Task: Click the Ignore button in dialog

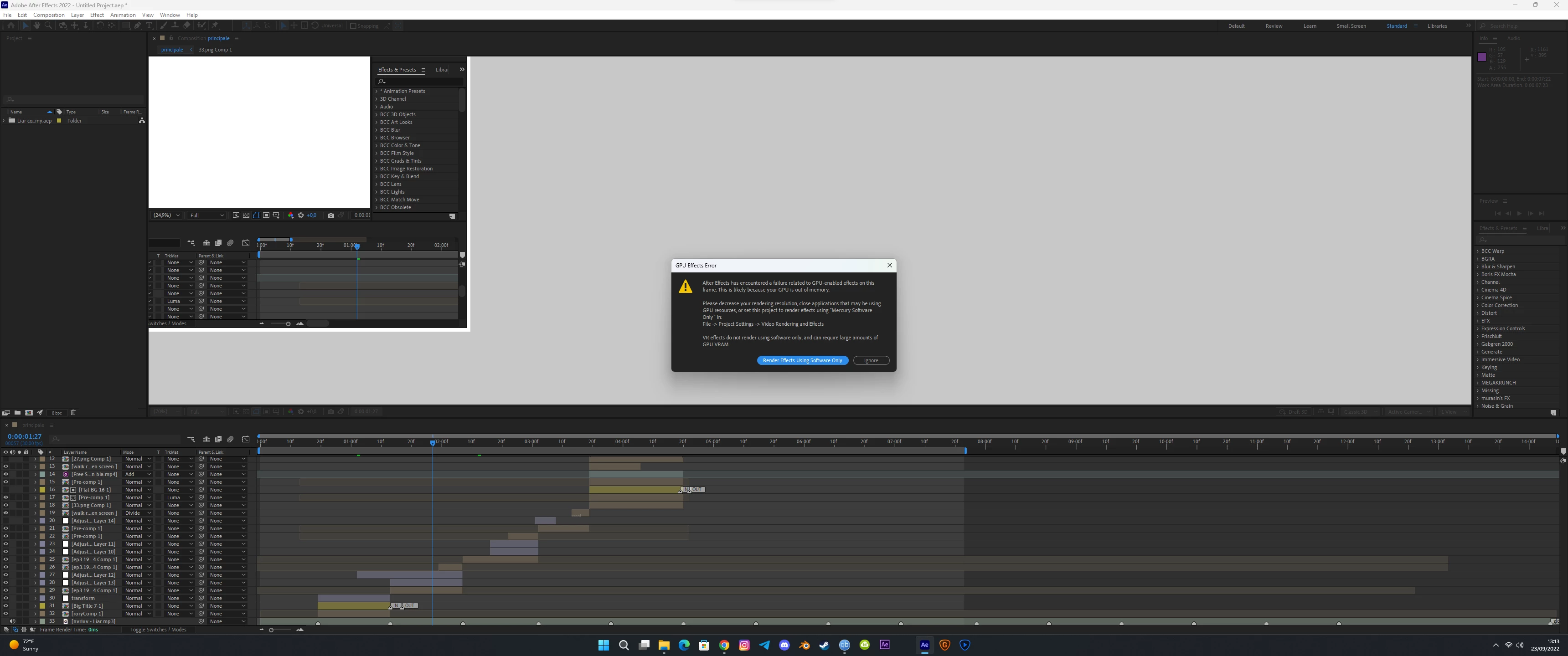Action: 871,360
